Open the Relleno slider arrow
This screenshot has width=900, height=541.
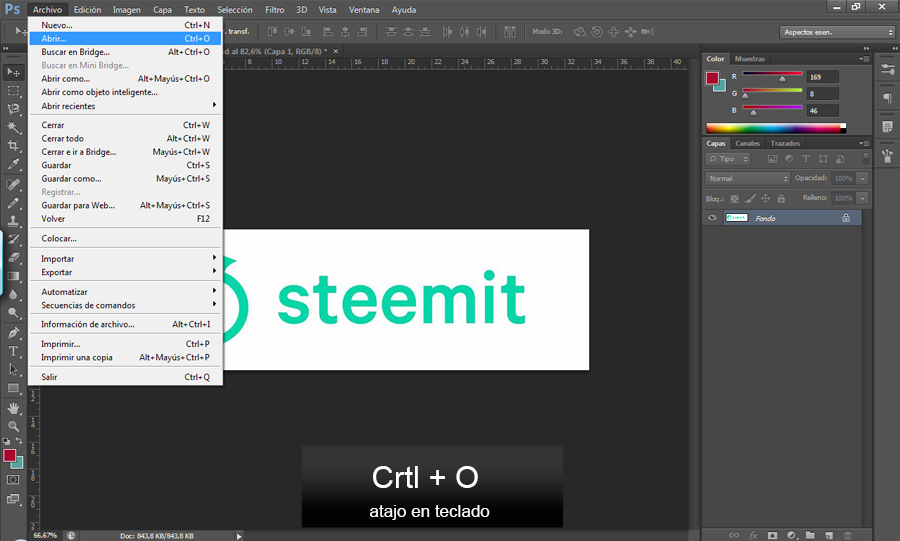point(862,198)
